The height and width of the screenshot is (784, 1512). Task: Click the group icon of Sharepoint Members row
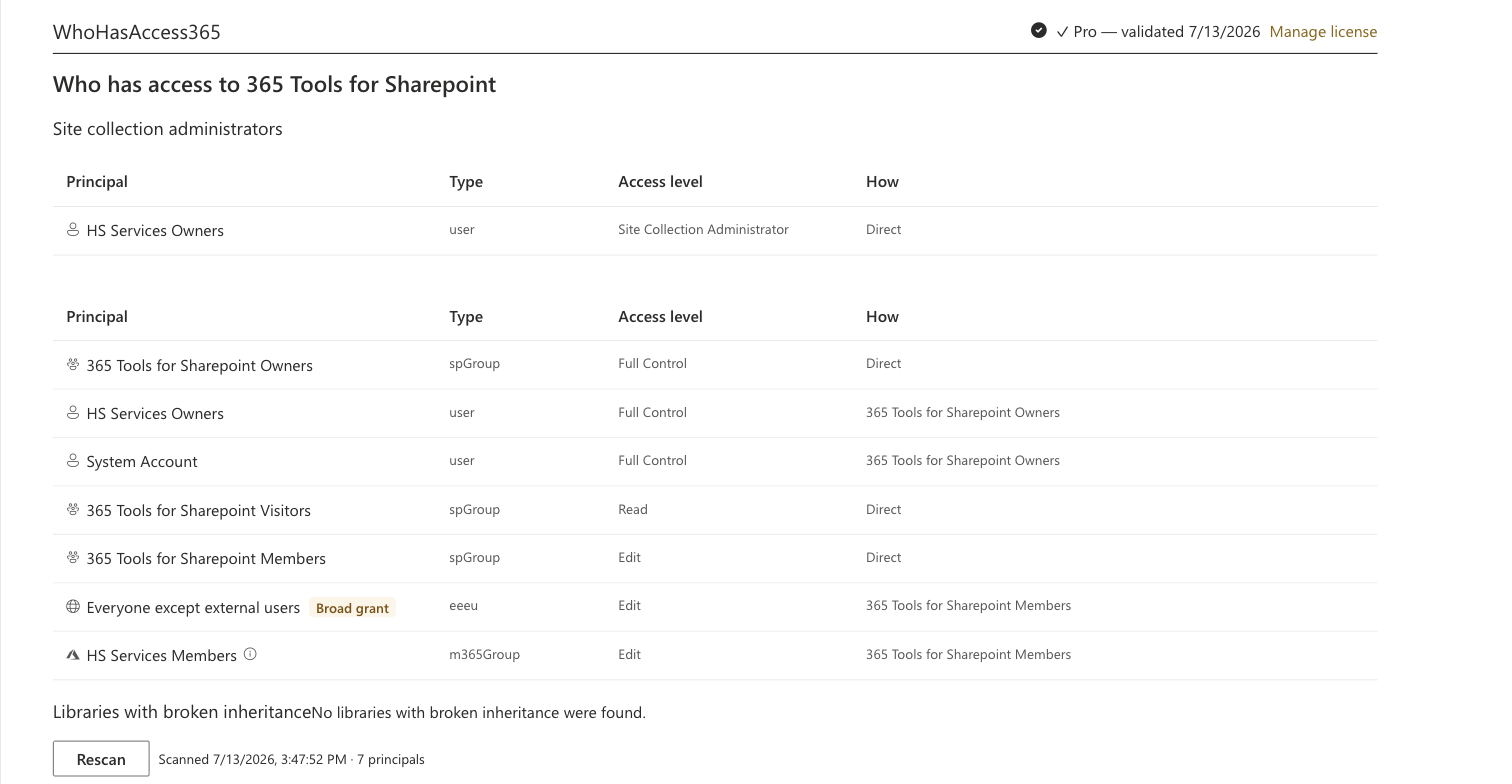[73, 558]
